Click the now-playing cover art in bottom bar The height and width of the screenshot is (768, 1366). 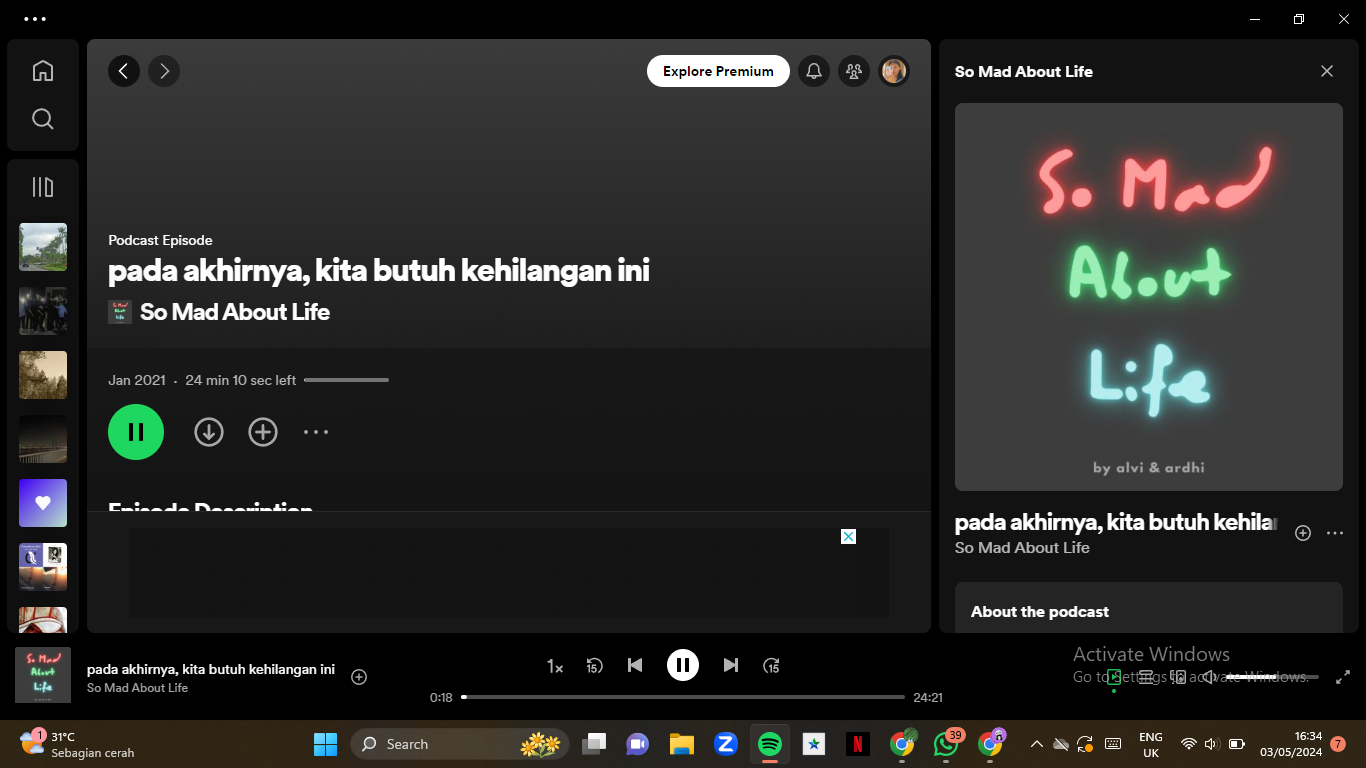coord(43,675)
